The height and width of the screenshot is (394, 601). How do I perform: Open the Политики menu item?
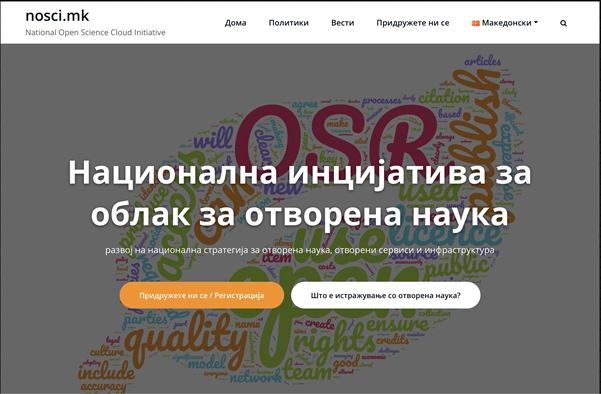(289, 23)
